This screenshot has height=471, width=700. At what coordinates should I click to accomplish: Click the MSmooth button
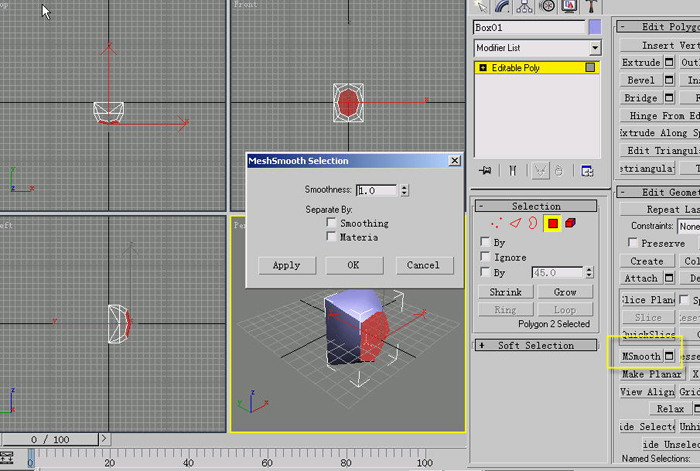(641, 356)
